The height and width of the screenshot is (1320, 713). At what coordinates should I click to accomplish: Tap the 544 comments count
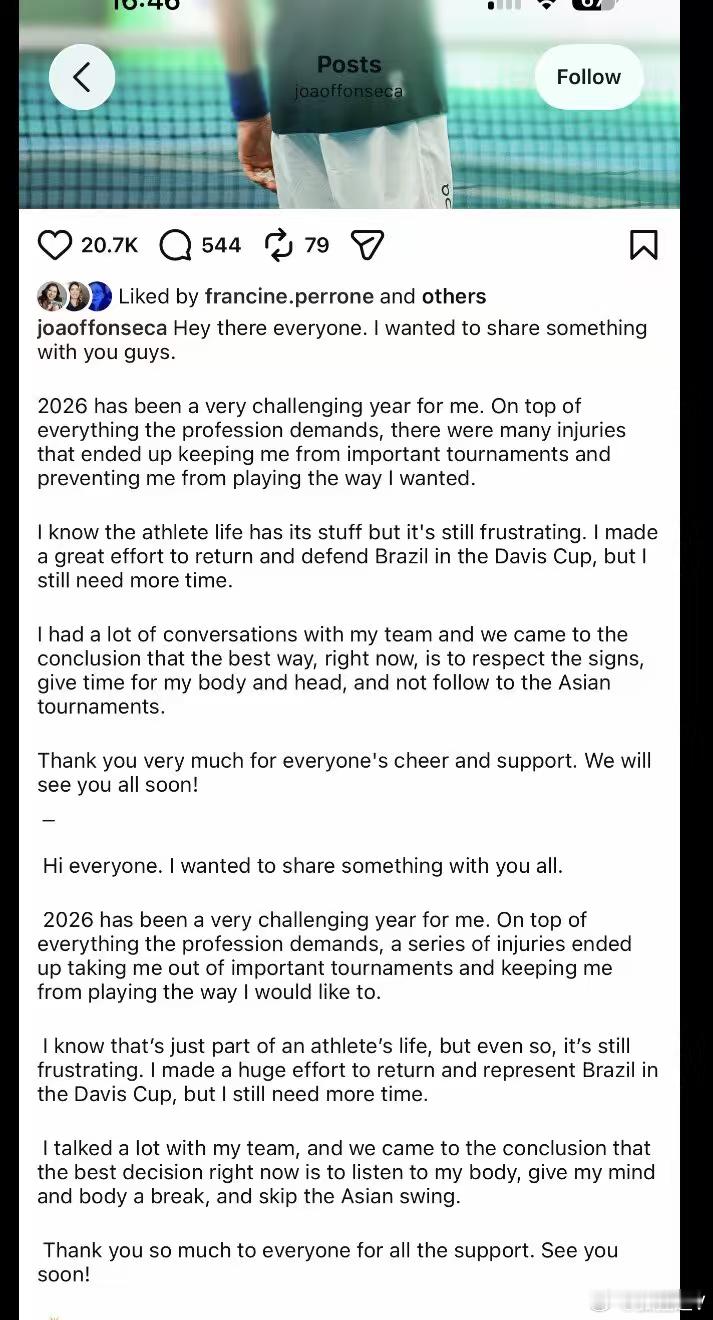click(221, 245)
